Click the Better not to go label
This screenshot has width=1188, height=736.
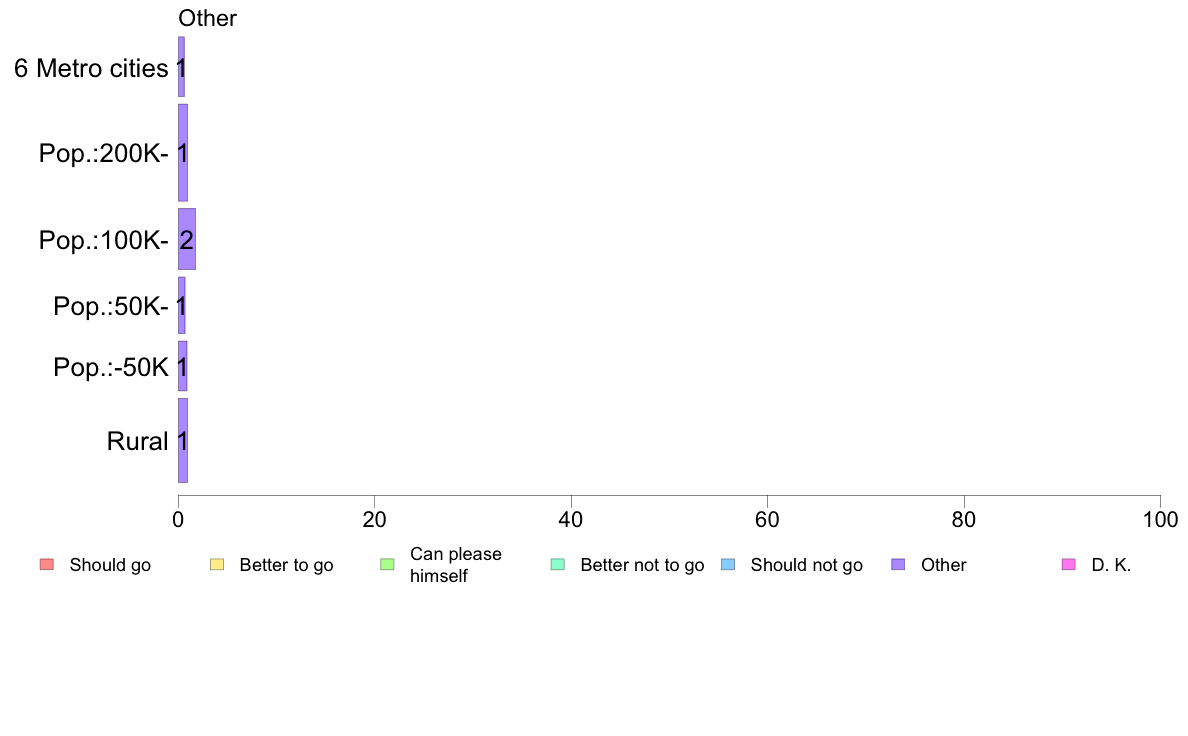tap(642, 565)
